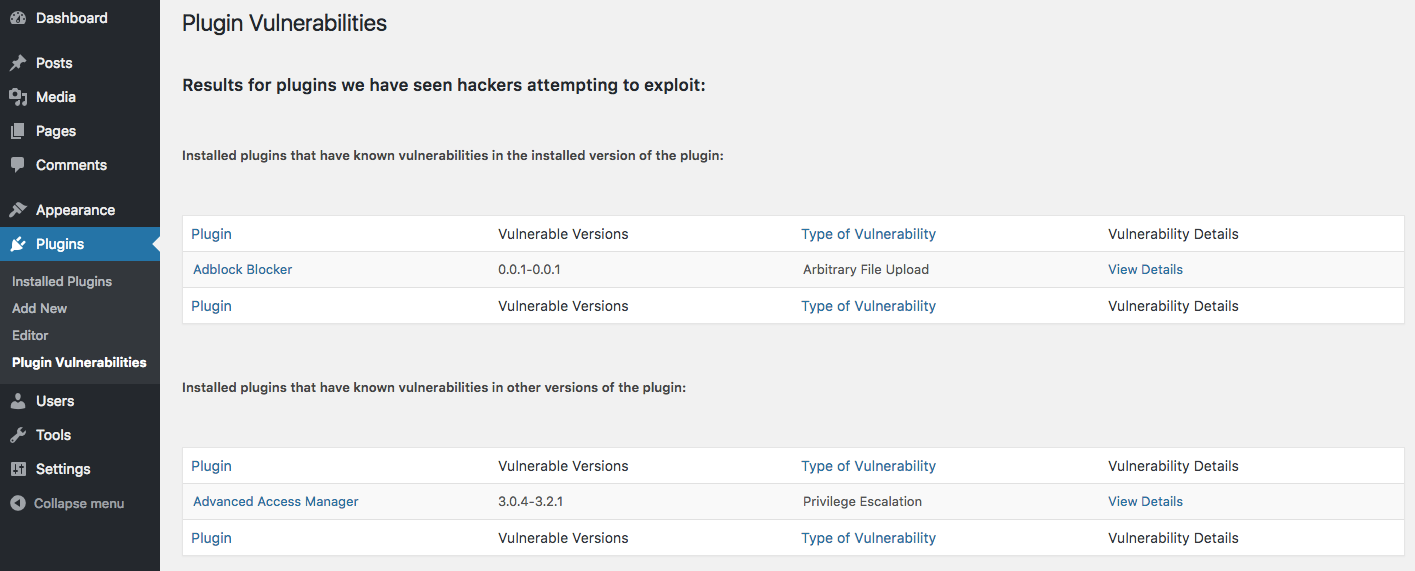Click the Pages icon in sidebar

click(x=18, y=131)
